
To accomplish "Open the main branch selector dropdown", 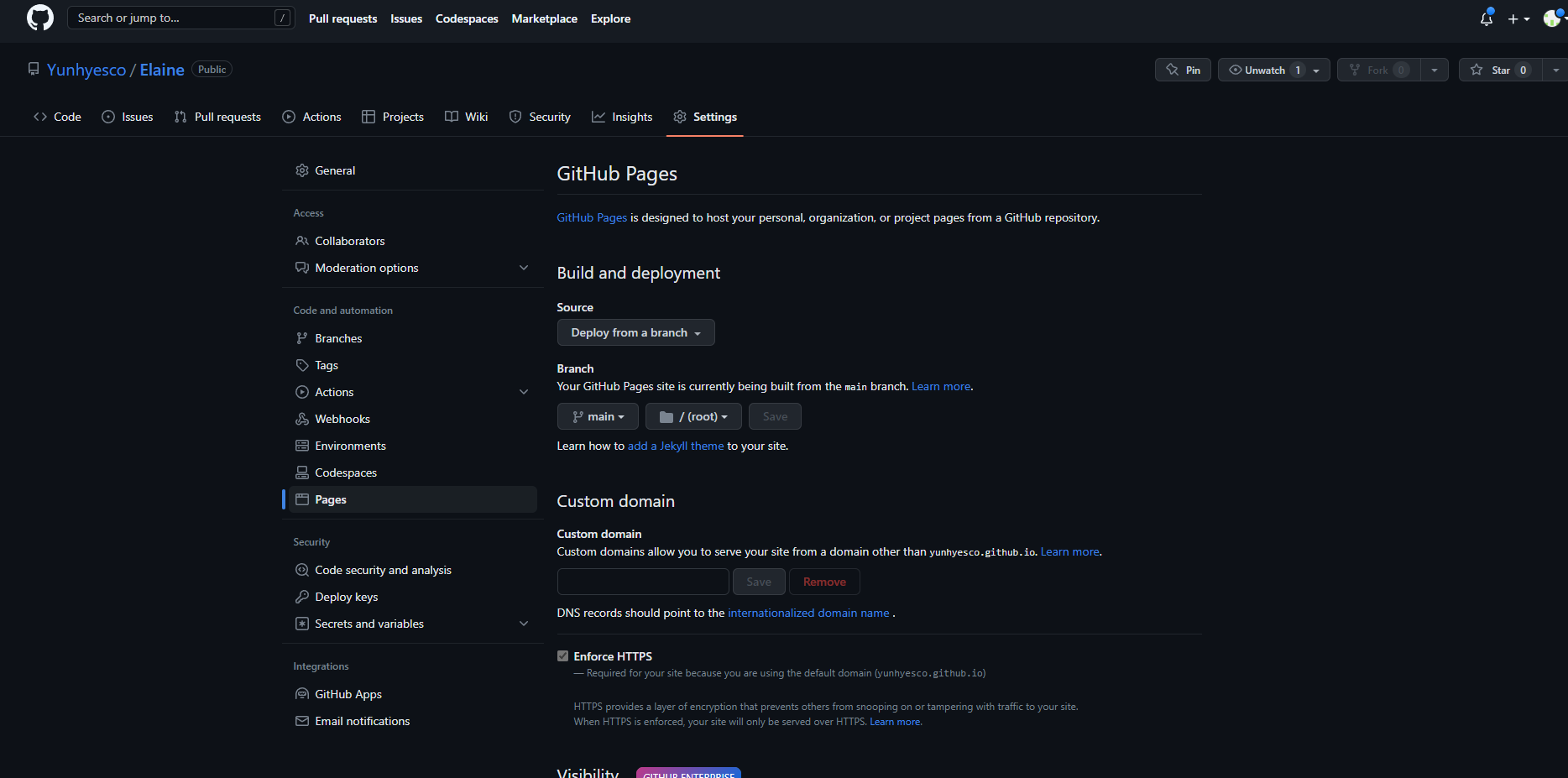I will (598, 416).
